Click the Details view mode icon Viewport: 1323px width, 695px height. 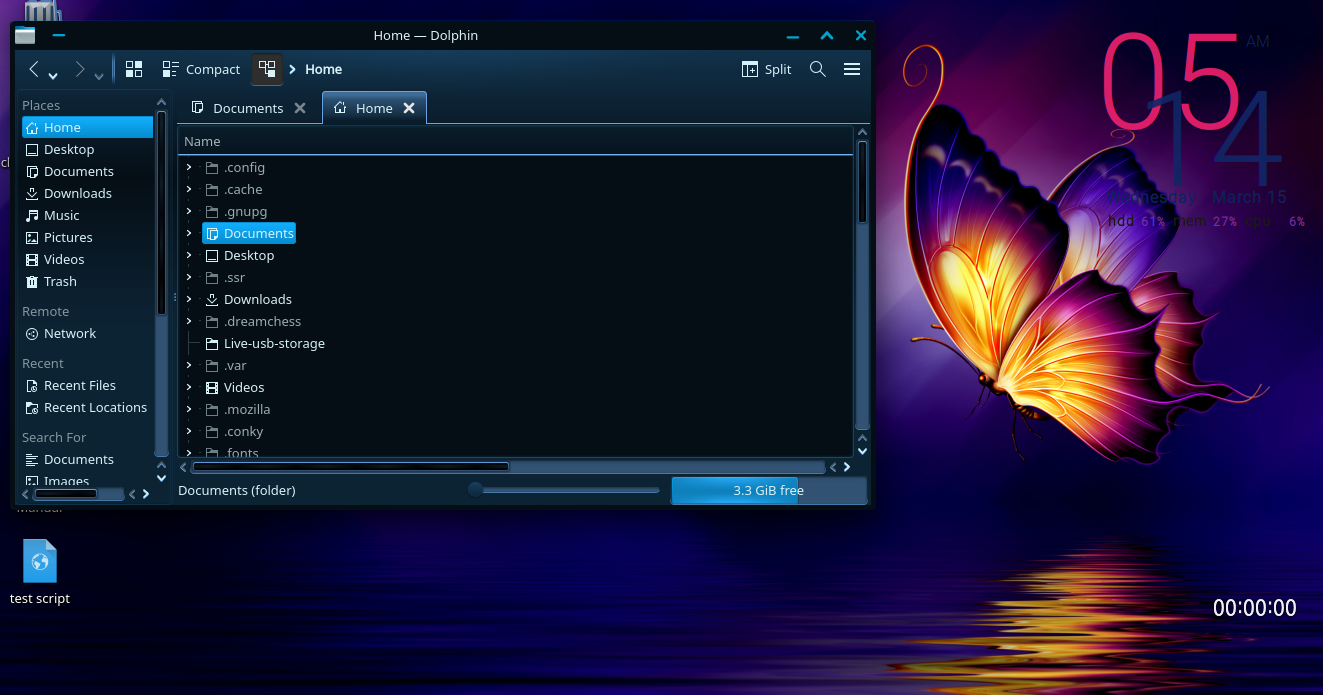click(x=267, y=69)
